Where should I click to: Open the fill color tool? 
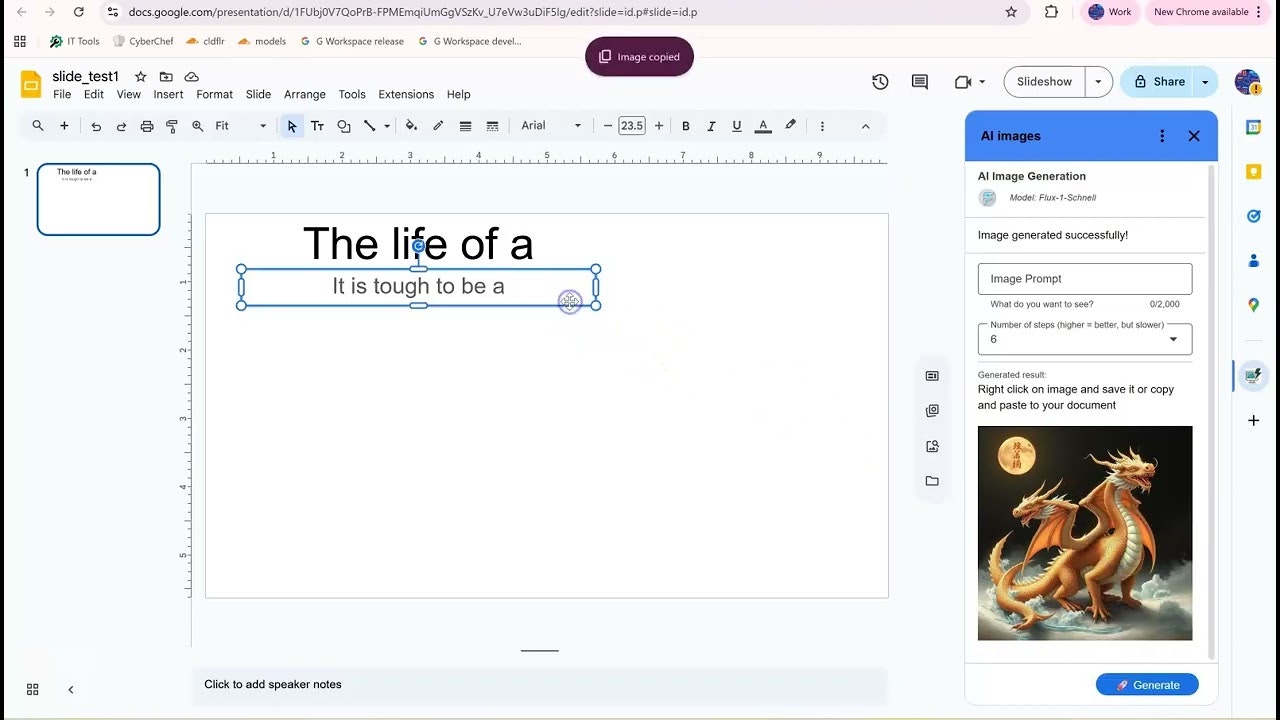tap(411, 126)
